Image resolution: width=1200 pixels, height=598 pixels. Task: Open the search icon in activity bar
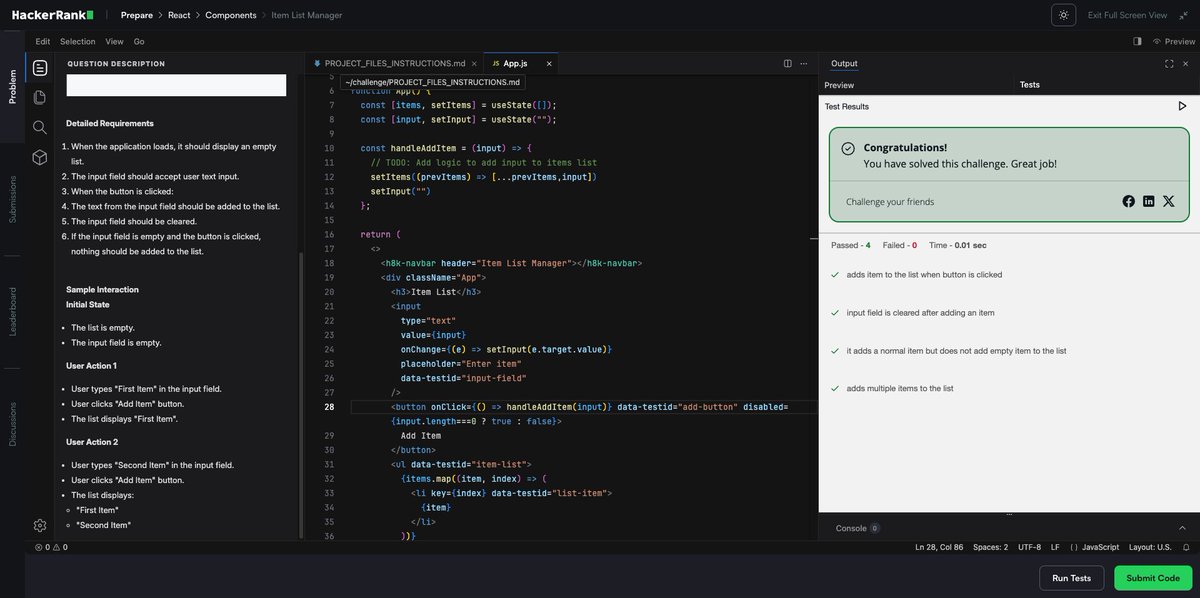(x=40, y=127)
